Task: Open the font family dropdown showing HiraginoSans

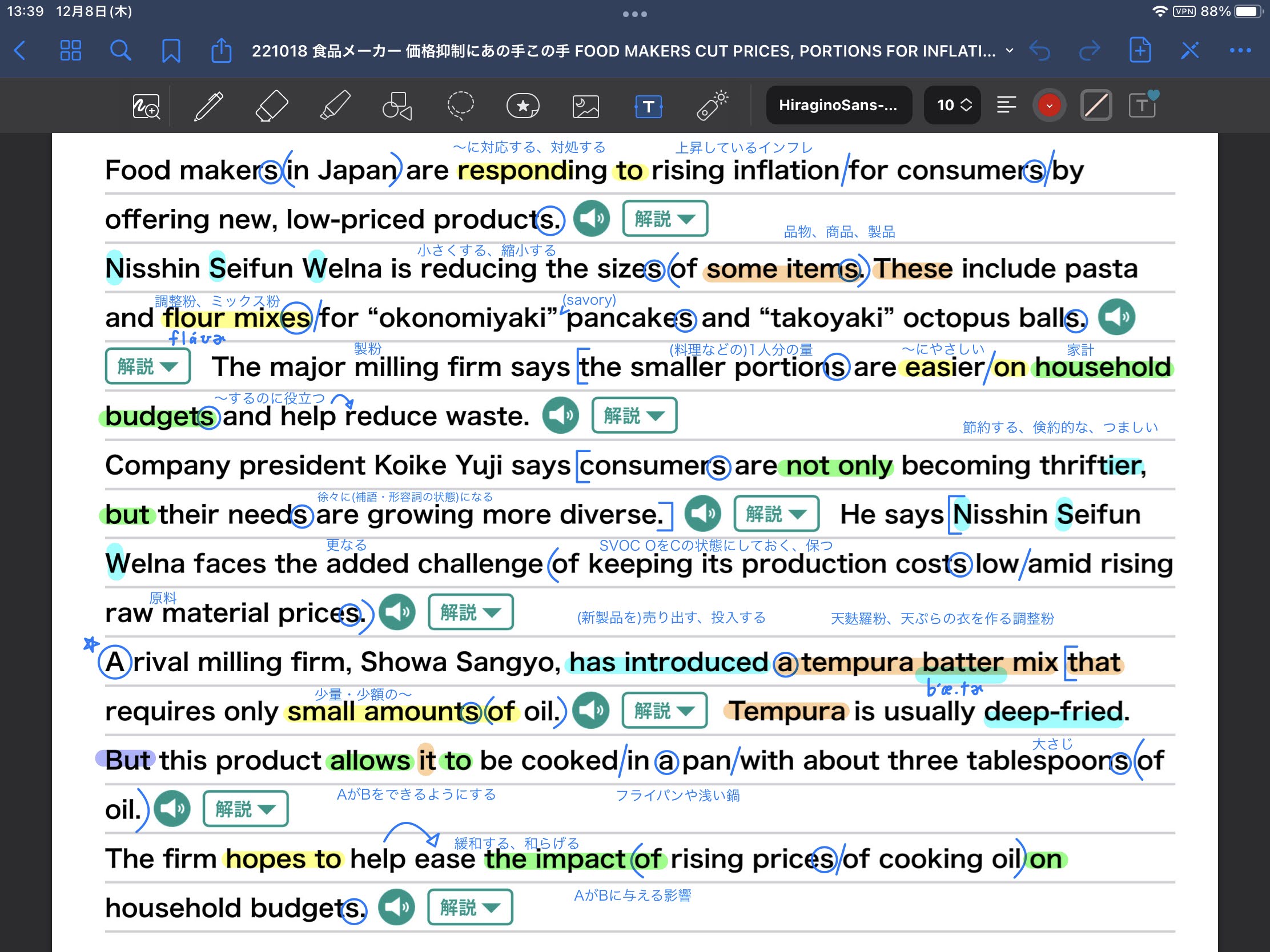Action: coord(838,105)
